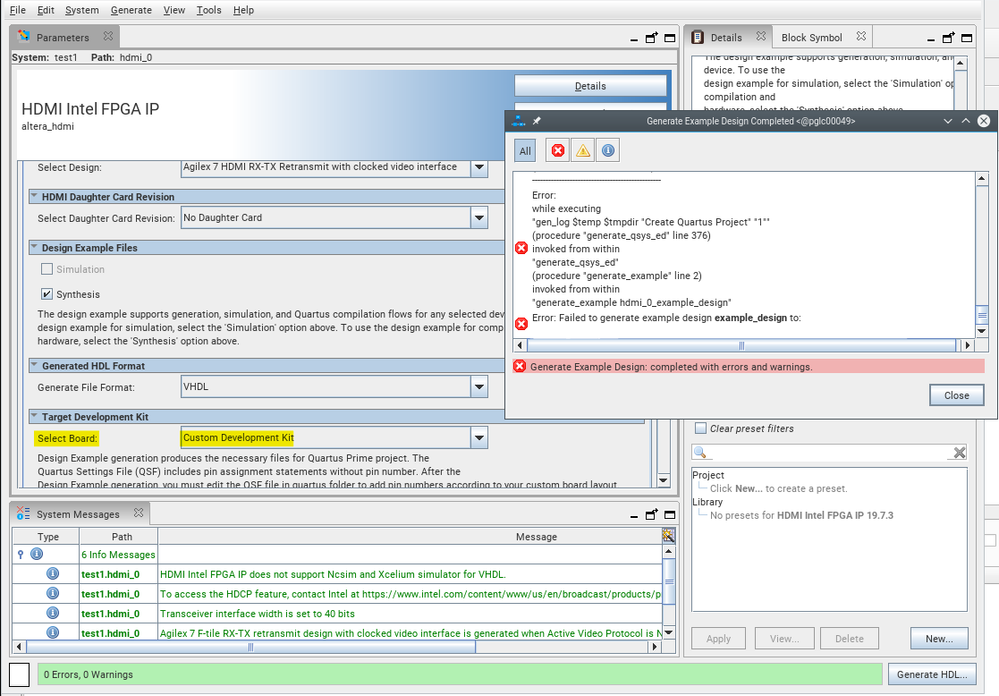Viewport: 999px width, 696px height.
Task: Close the Parameters tab with its X
Action: pyautogui.click(x=108, y=36)
